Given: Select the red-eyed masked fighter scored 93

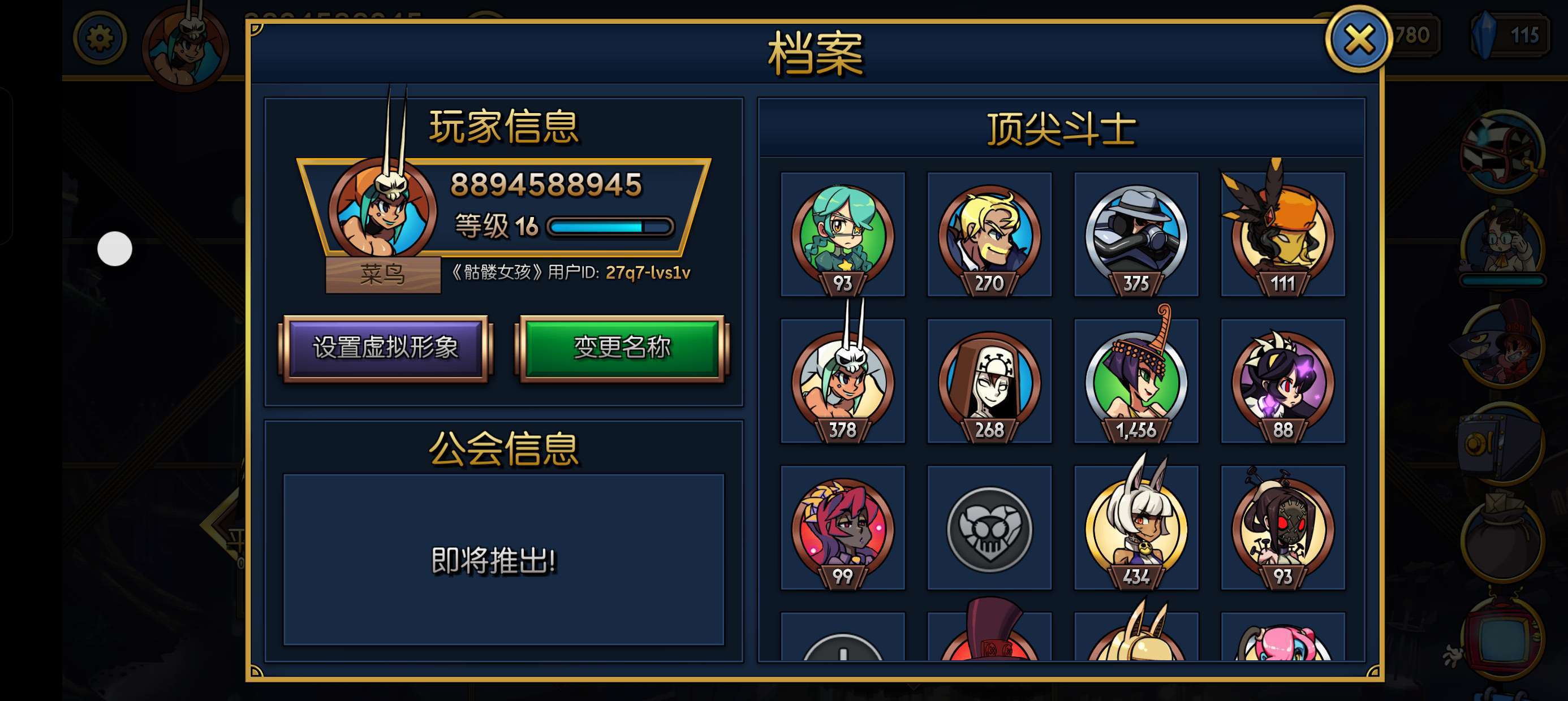Looking at the screenshot, I should [1282, 528].
